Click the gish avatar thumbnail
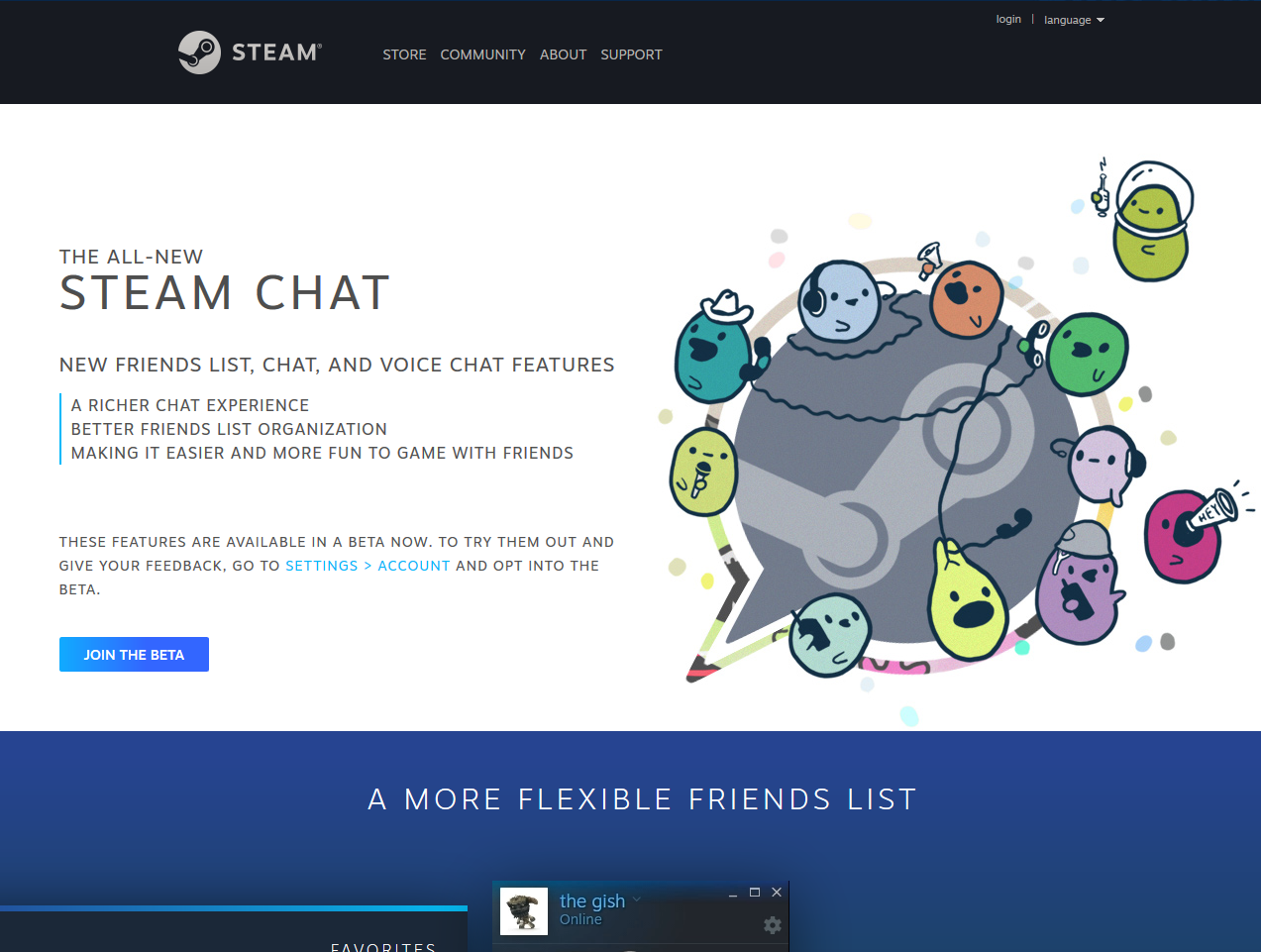 click(524, 911)
